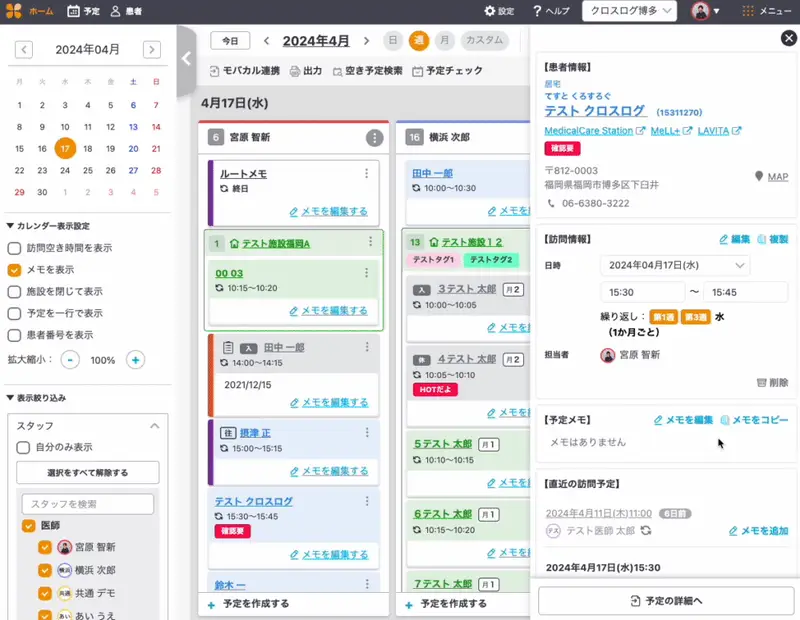Viewport: 800px width, 620px height.
Task: Go to next period next to 2024年4月
Action: pos(366,41)
